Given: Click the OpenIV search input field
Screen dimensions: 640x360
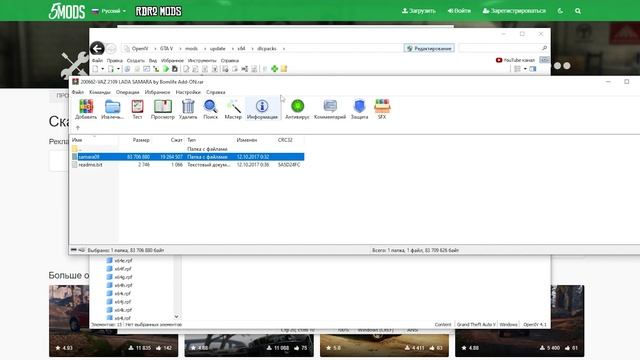Looking at the screenshot, I should 499,48.
